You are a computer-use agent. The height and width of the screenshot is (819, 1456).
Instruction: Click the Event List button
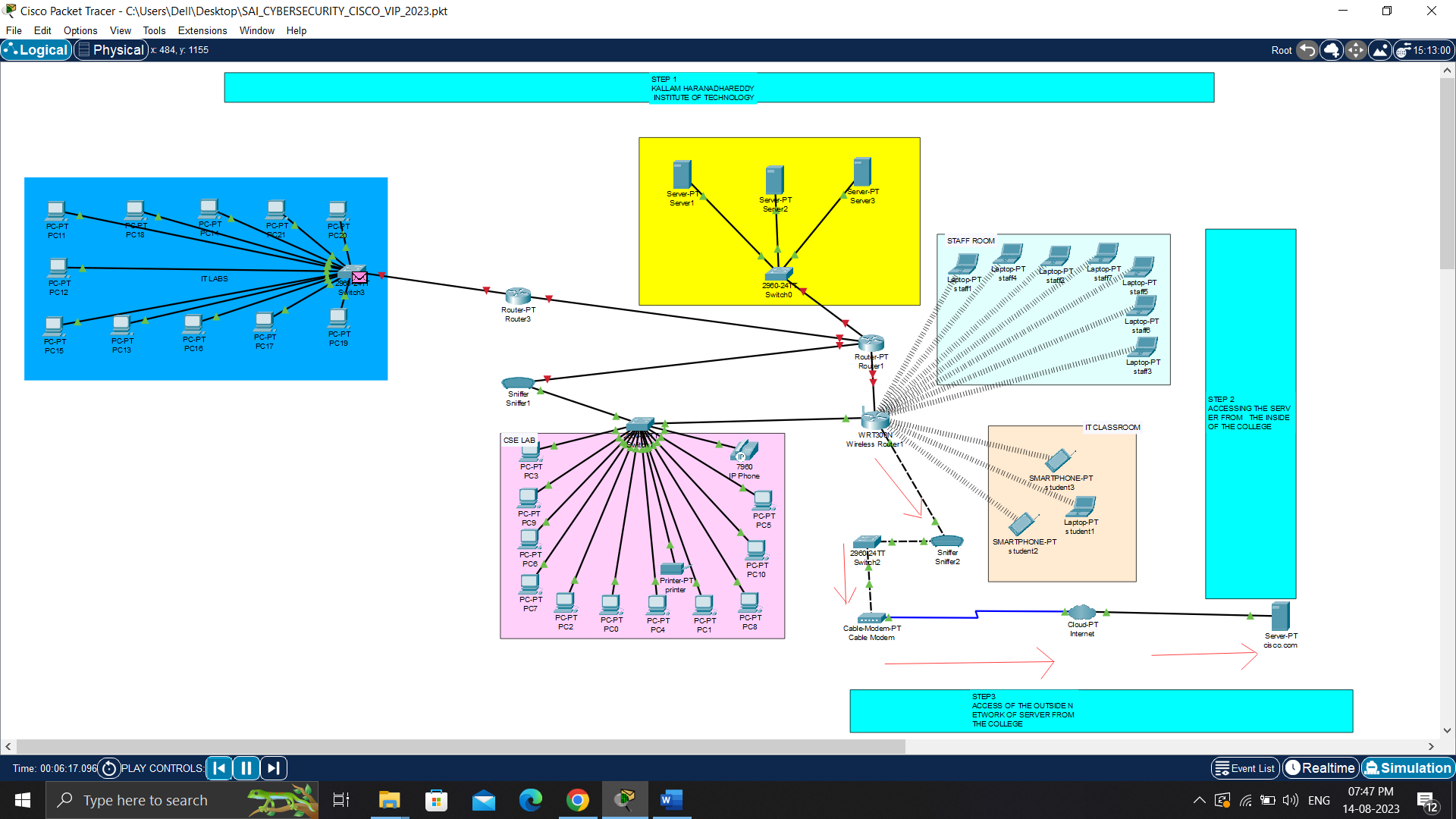[1244, 767]
